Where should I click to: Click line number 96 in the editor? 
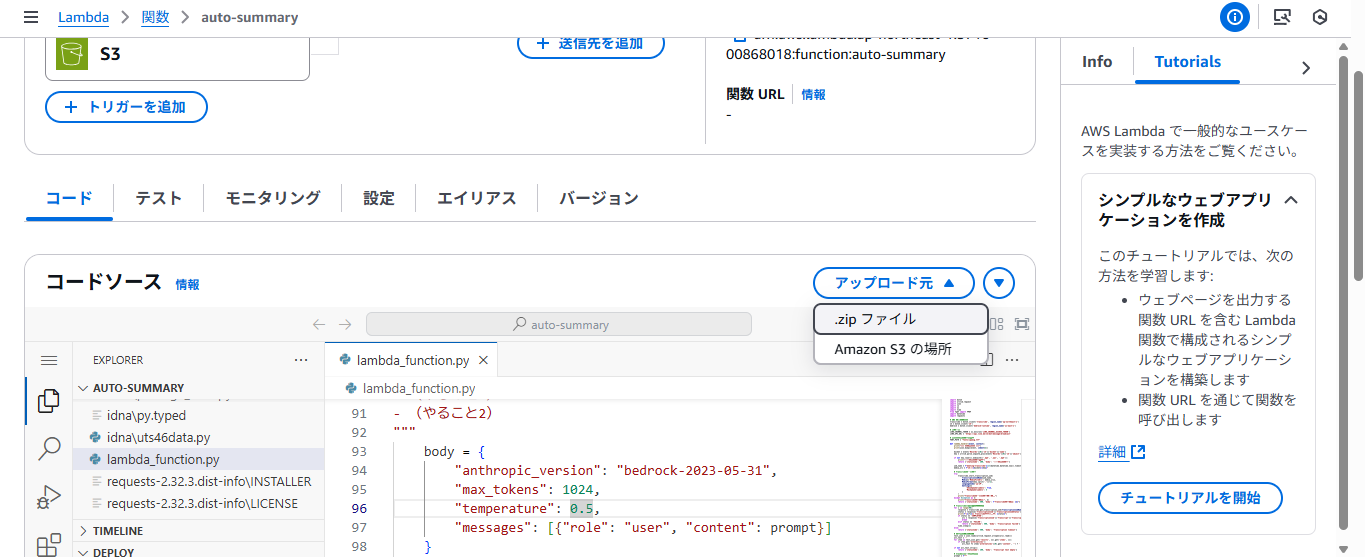tap(360, 508)
